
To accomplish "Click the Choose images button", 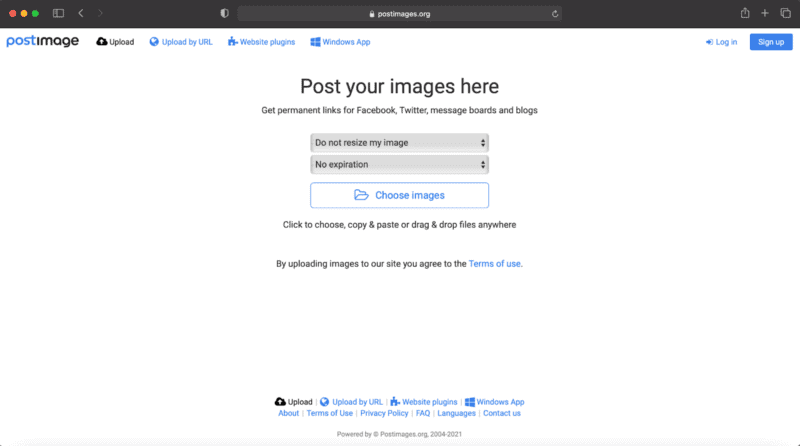I will pyautogui.click(x=399, y=195).
